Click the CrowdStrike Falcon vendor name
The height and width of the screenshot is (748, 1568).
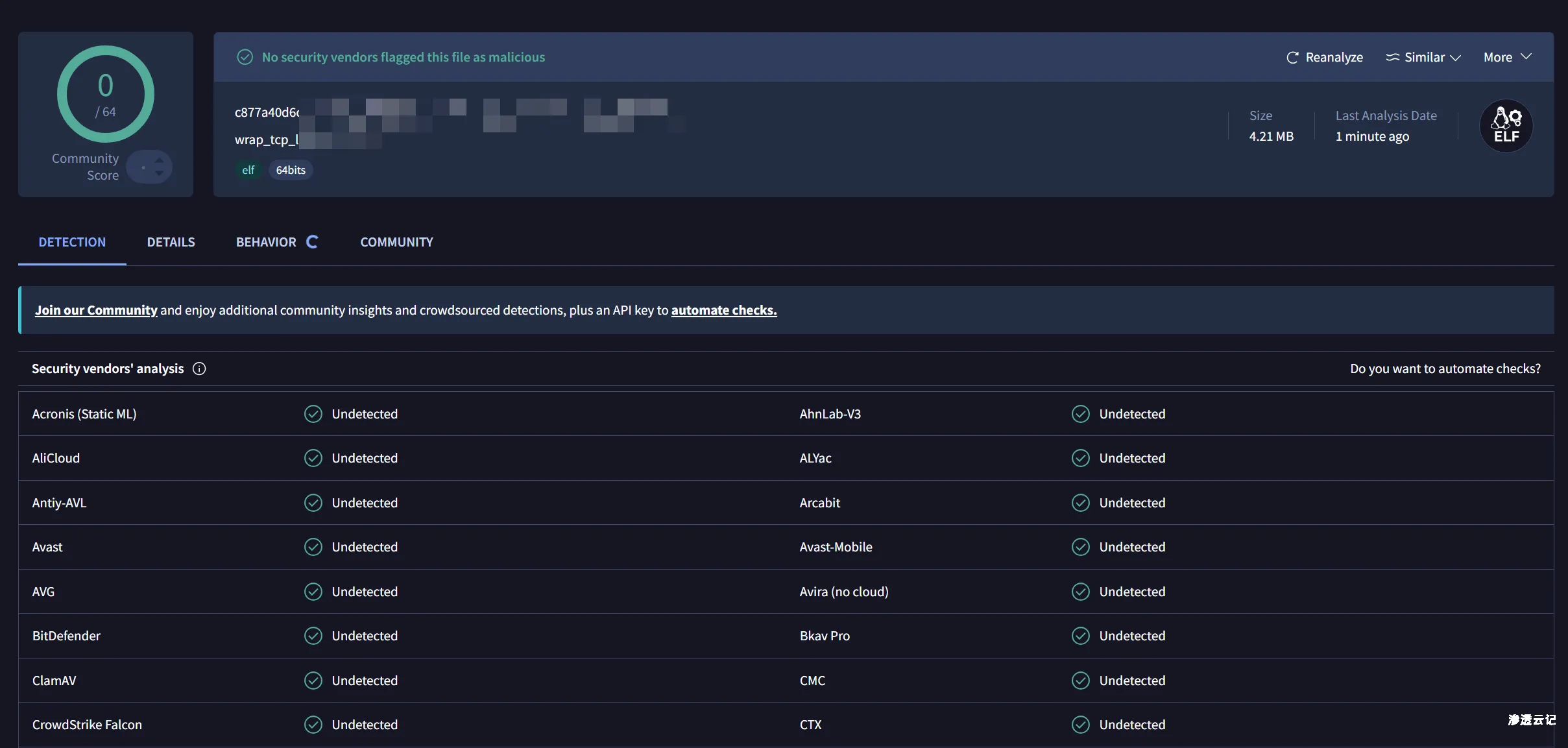pyautogui.click(x=87, y=725)
